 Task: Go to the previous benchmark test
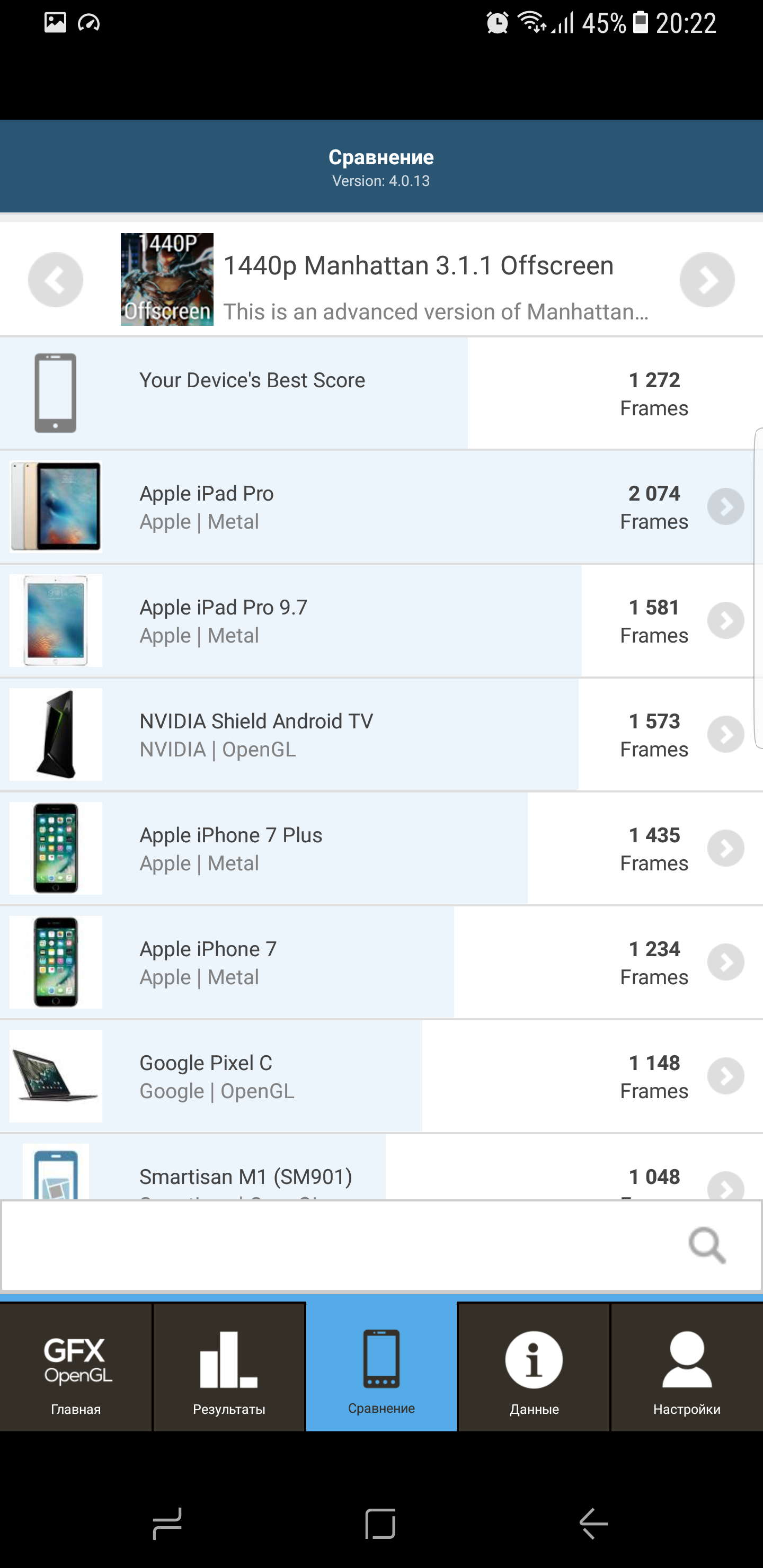point(56,280)
